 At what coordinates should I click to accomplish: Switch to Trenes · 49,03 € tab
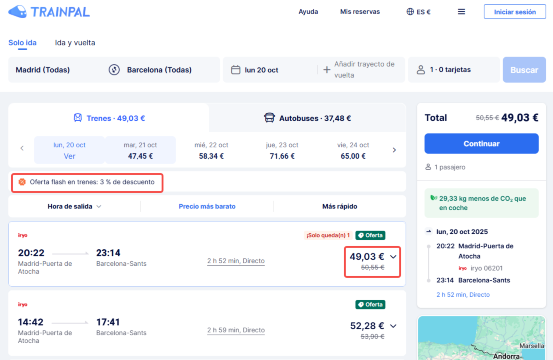click(109, 118)
